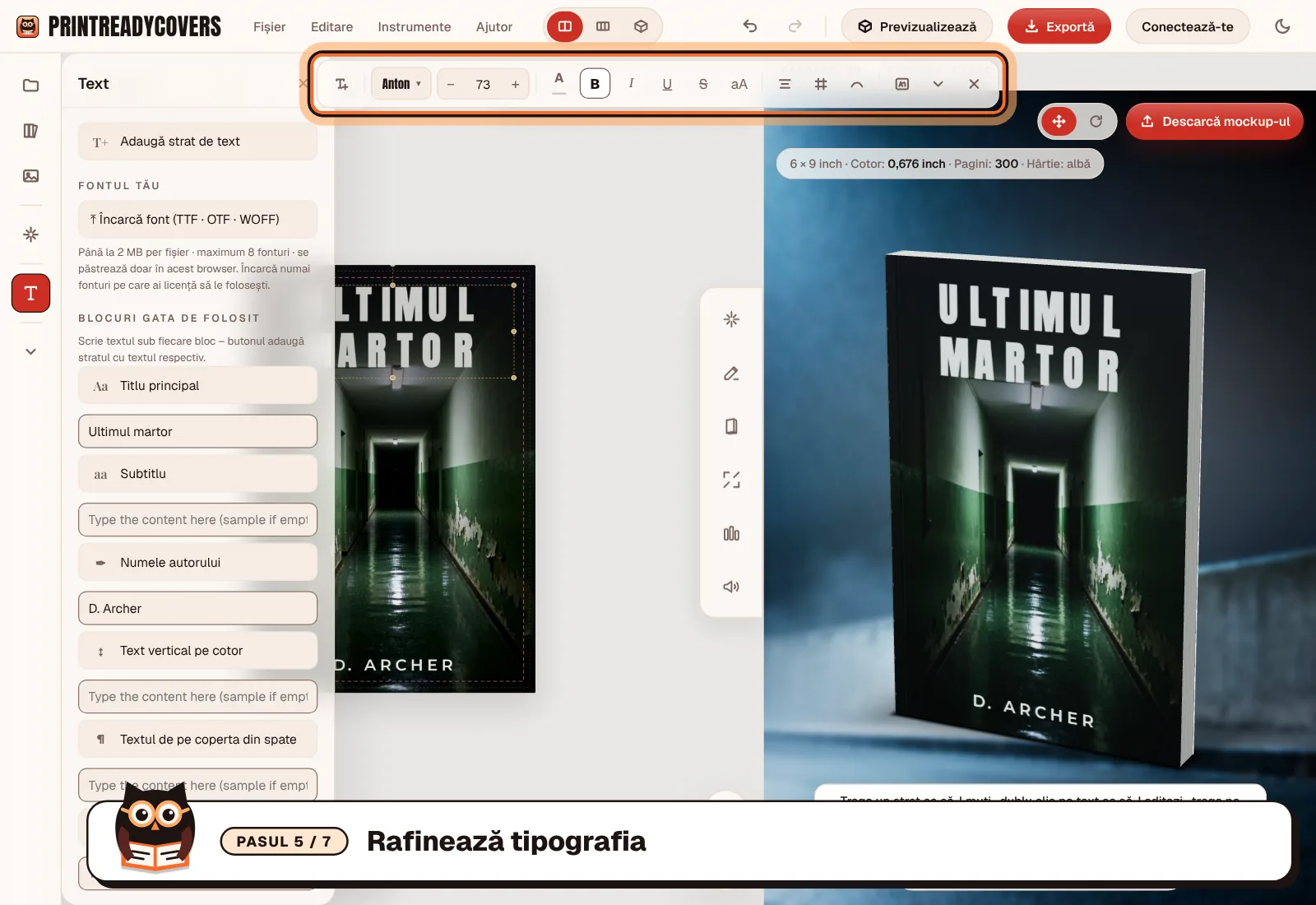Click the pencil edit icon in mockup toolbar

(x=731, y=374)
